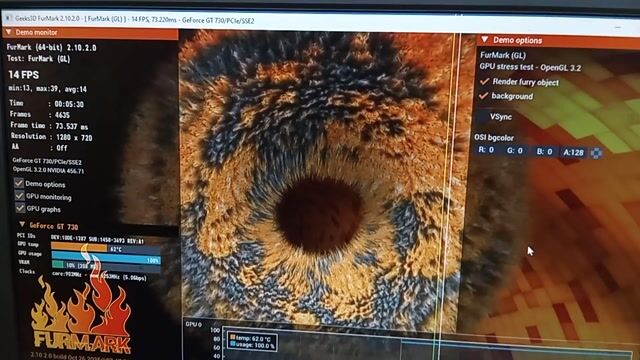The height and width of the screenshot is (360, 640).
Task: Click the R: 0 color field
Action: 486,150
